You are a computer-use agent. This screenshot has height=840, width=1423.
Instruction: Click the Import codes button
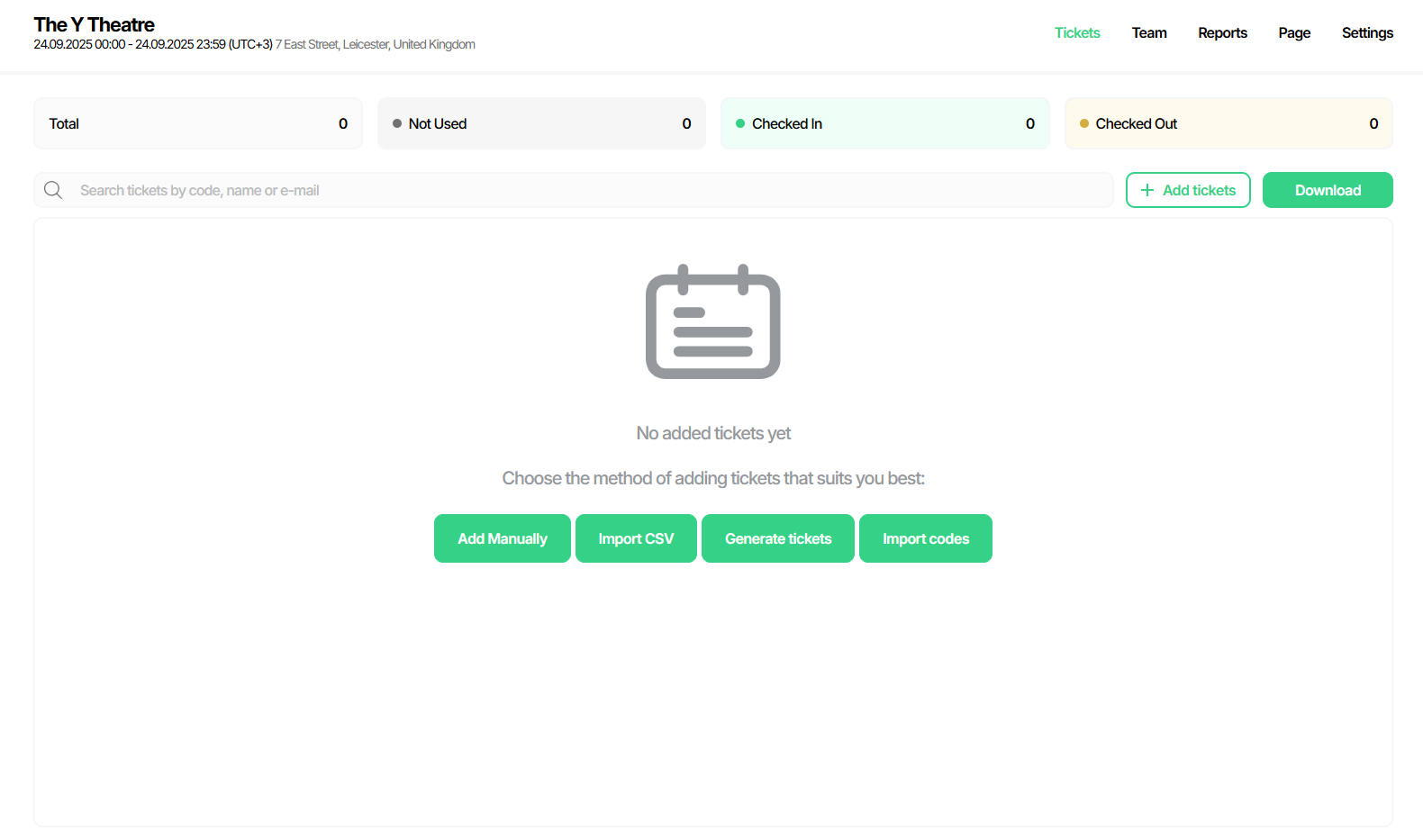[x=925, y=538]
